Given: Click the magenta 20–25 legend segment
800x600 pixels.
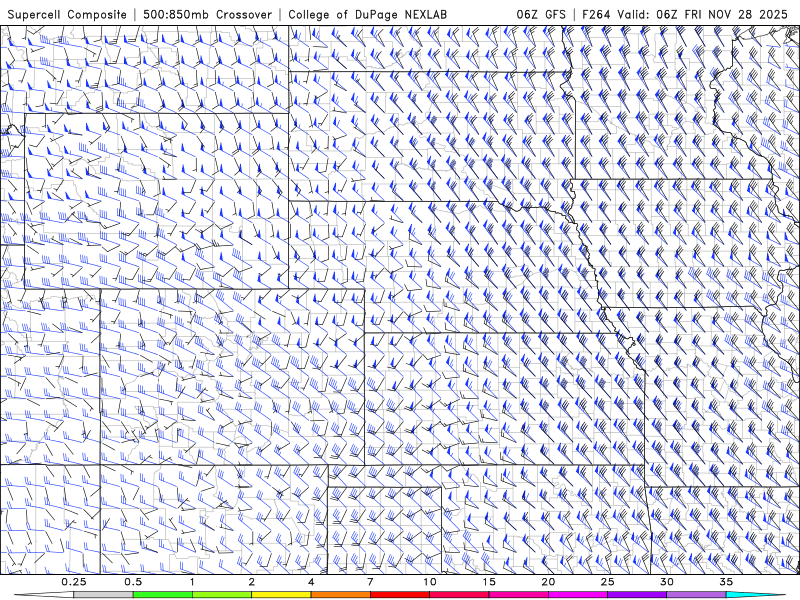Looking at the screenshot, I should (578, 595).
